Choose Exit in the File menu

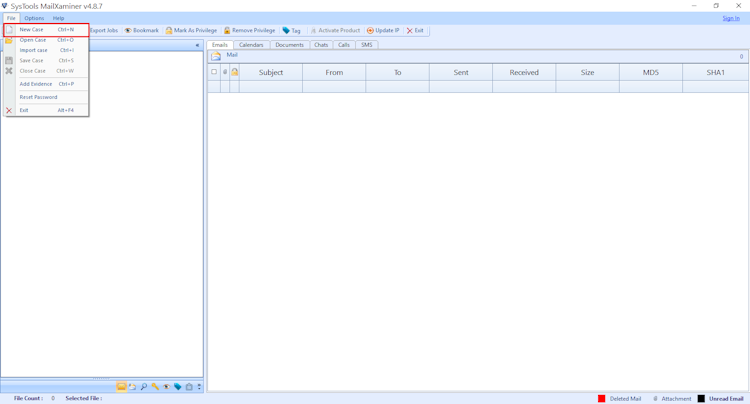pyautogui.click(x=46, y=110)
